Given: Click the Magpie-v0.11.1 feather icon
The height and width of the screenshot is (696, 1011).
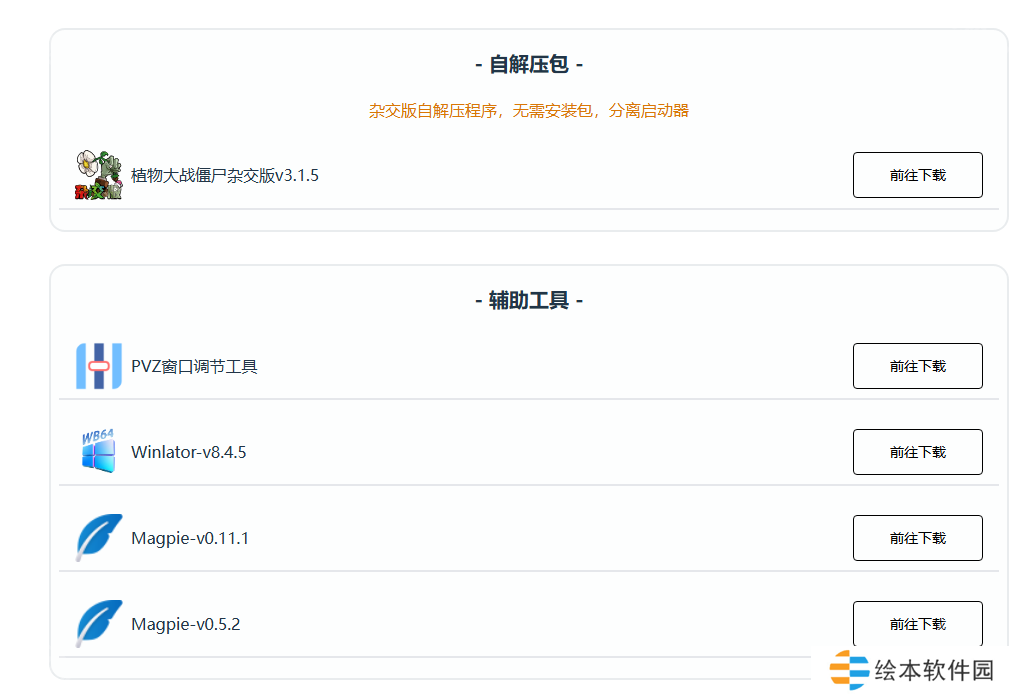Looking at the screenshot, I should [98, 538].
